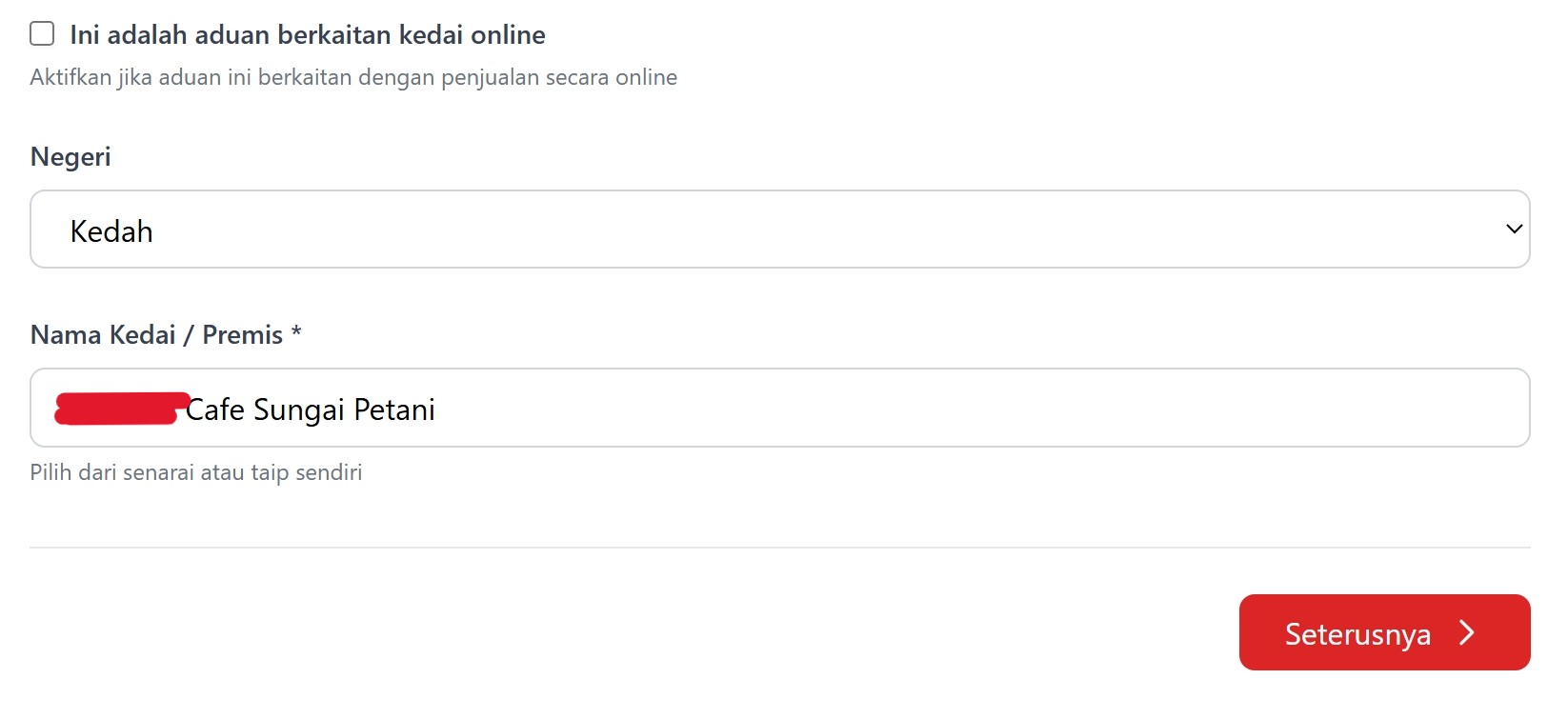Click the required asterisk beside Premis label
This screenshot has height=719, width=1568.
pos(296,332)
